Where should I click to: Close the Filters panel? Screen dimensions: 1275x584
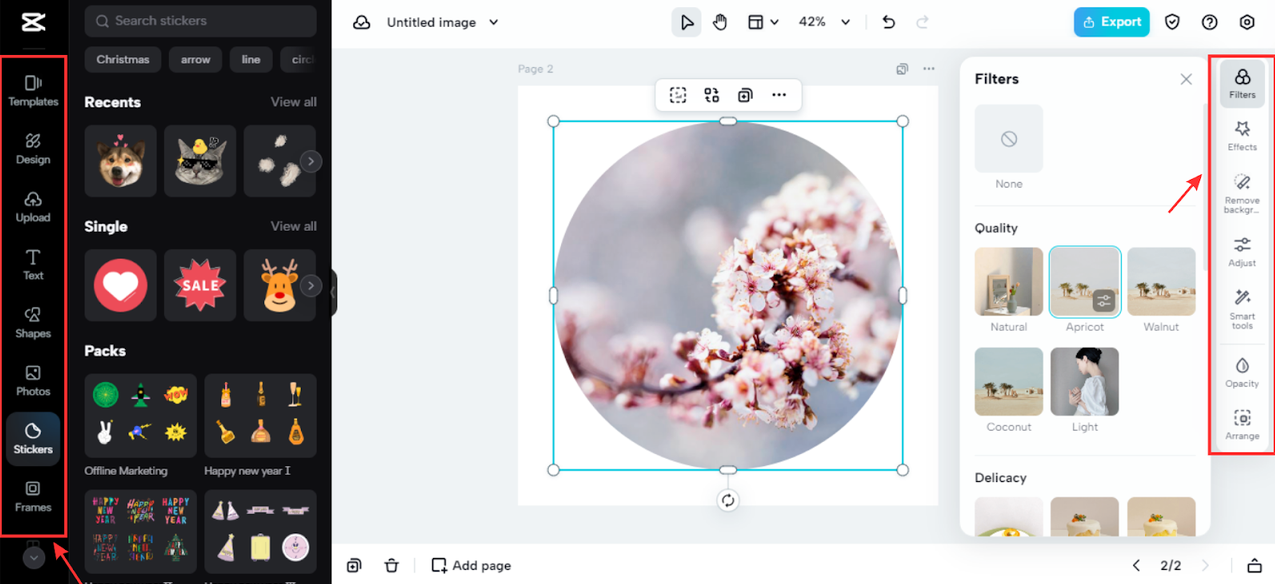coord(1186,79)
